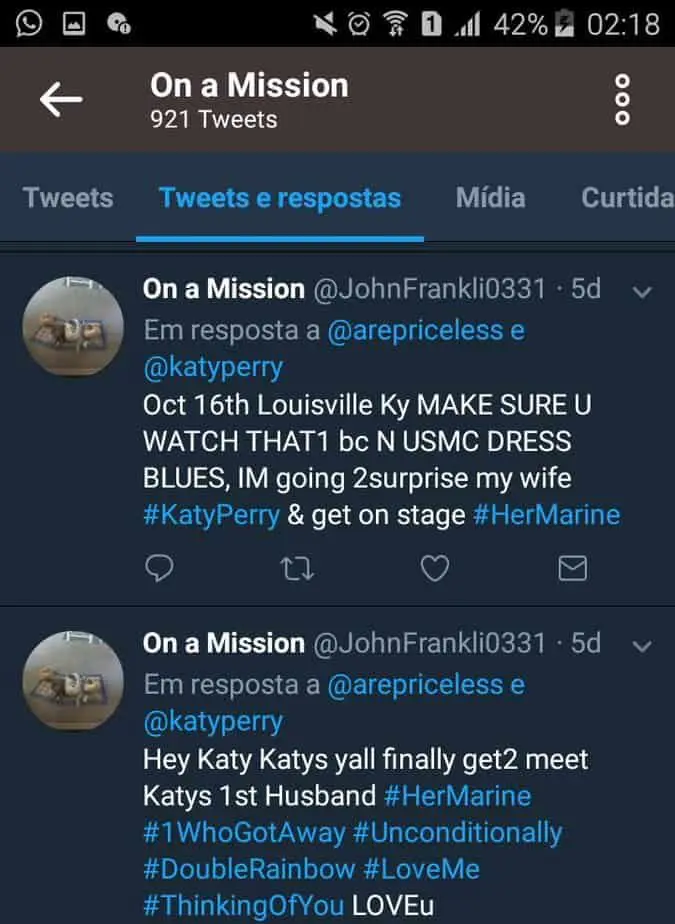Open the #HerMarine hashtag in first tweet
675x924 pixels.
[546, 515]
